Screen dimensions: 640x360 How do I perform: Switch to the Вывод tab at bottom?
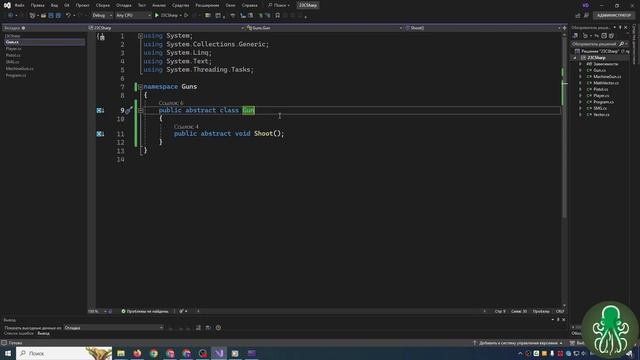coord(43,333)
